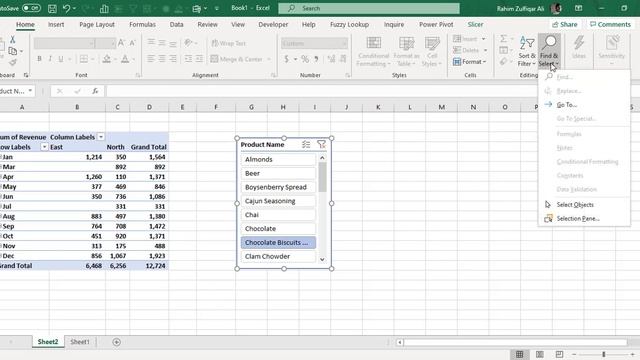Click the slicer scroll down arrow

coord(322,259)
